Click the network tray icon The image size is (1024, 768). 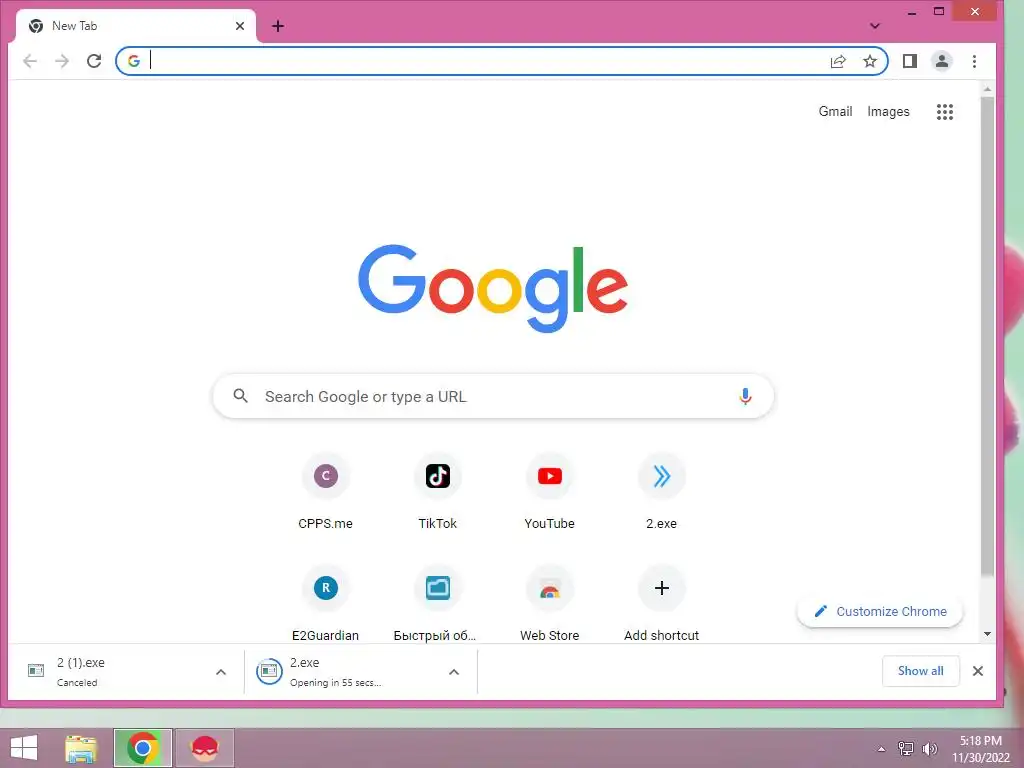coord(906,749)
